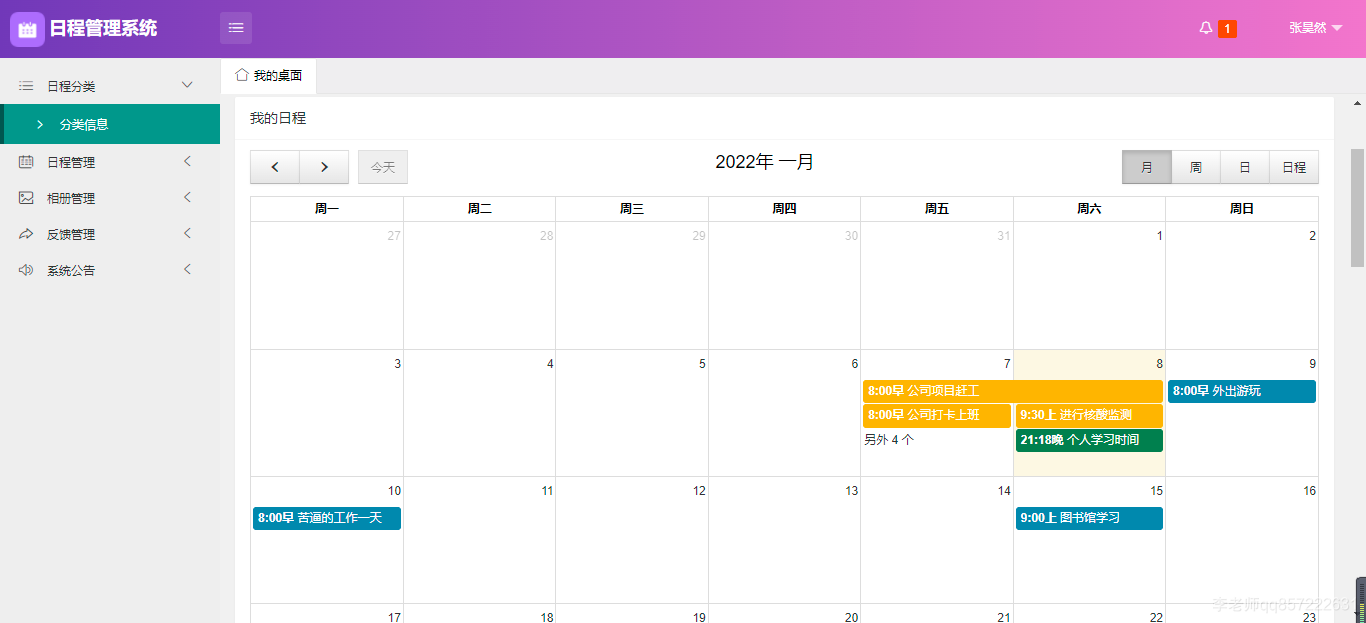Click the page vertical scrollbar thumb
This screenshot has height=623, width=1366.
pos(1357,207)
